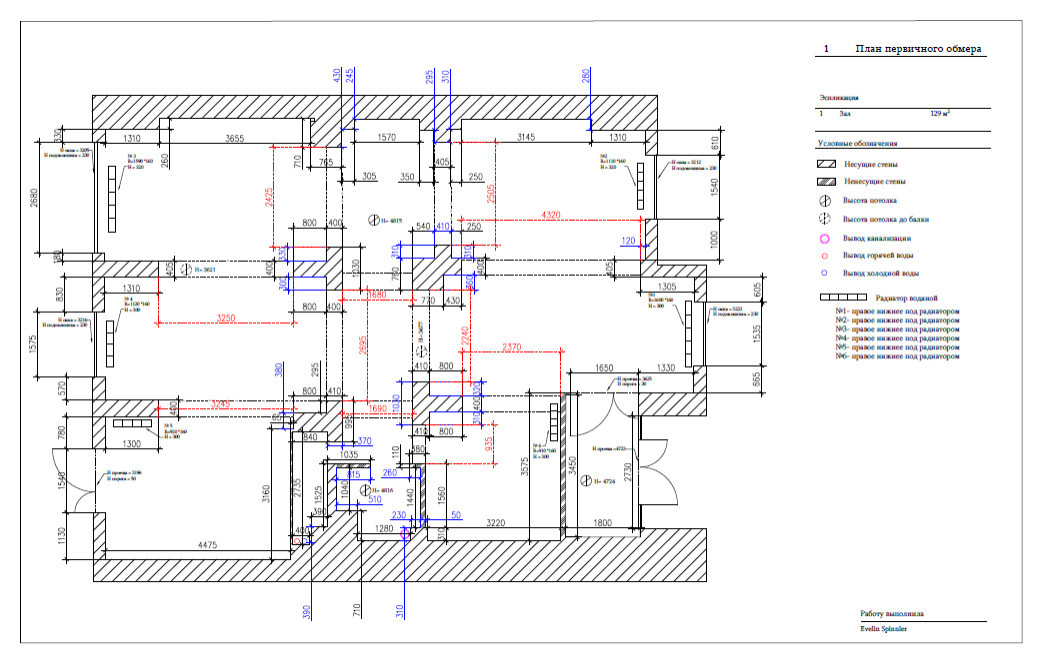Click the magenta Вывод канализации circle in legend
1043x664 pixels.
(x=826, y=239)
